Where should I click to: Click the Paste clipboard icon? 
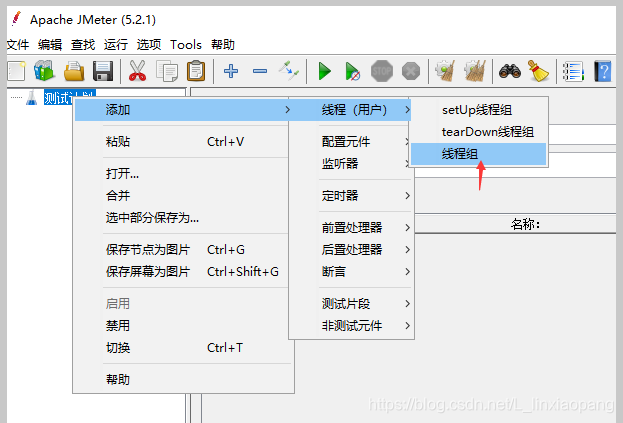(196, 71)
